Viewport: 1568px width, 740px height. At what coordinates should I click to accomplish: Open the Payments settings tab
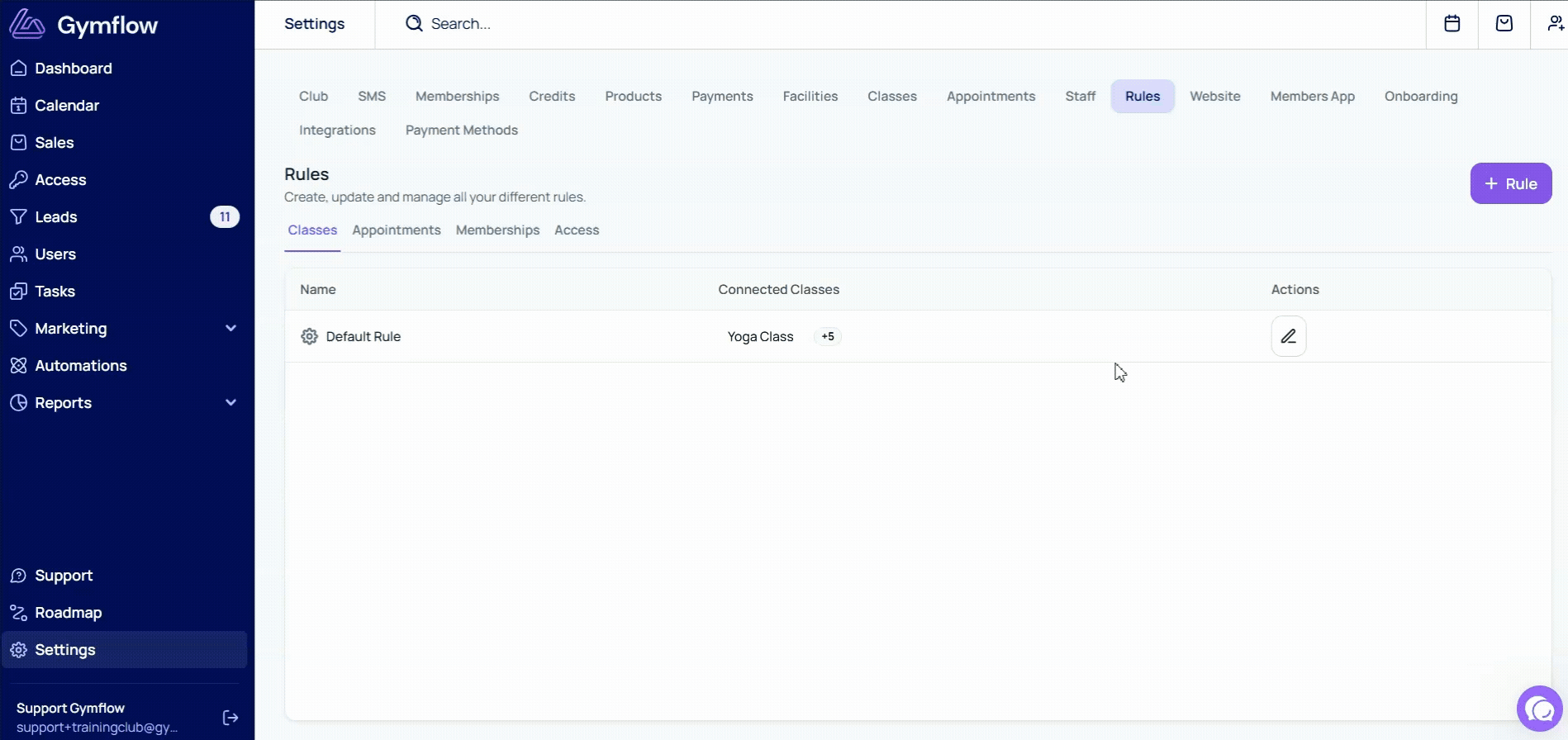pos(723,97)
